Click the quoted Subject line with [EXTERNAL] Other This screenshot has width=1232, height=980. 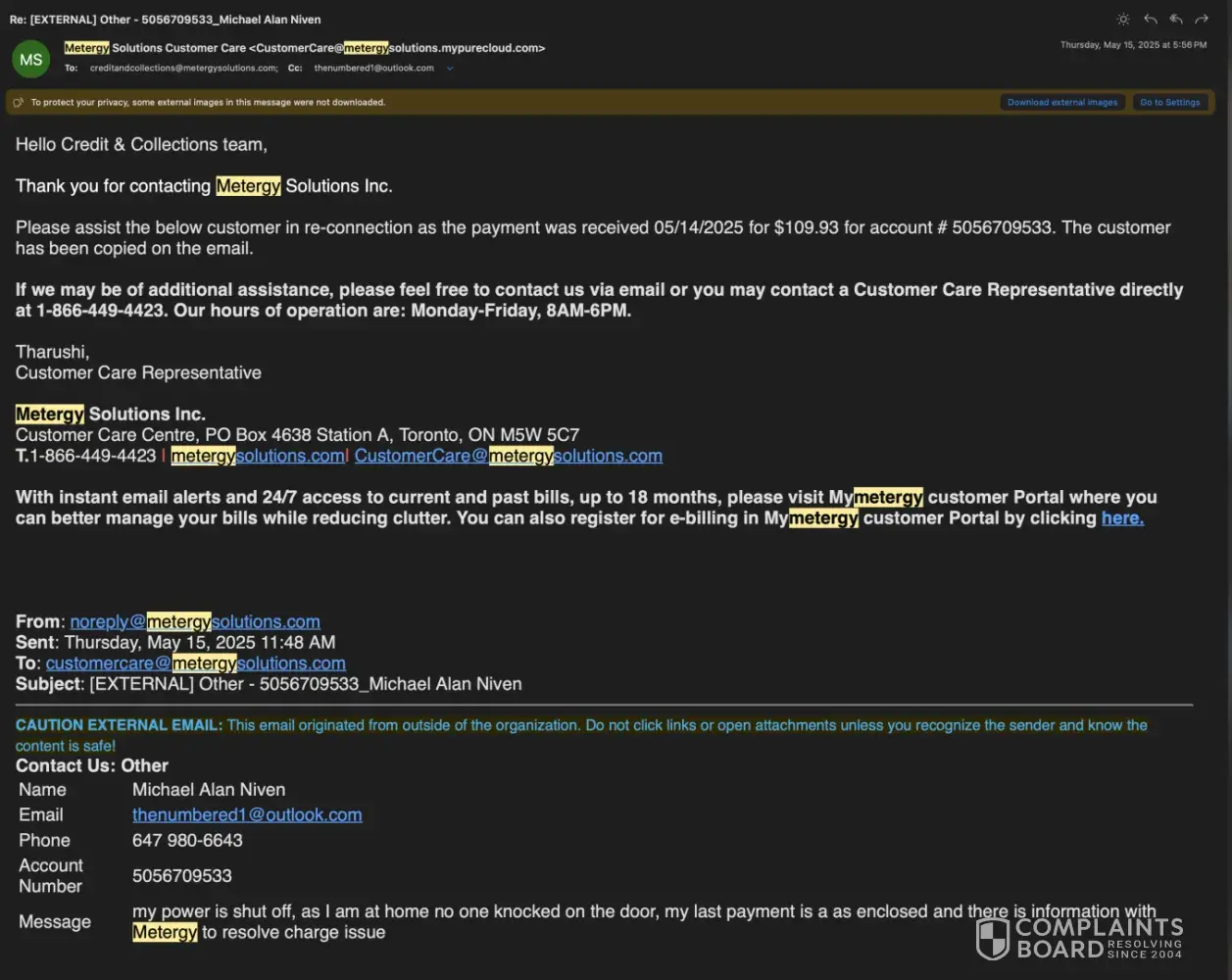pos(269,684)
